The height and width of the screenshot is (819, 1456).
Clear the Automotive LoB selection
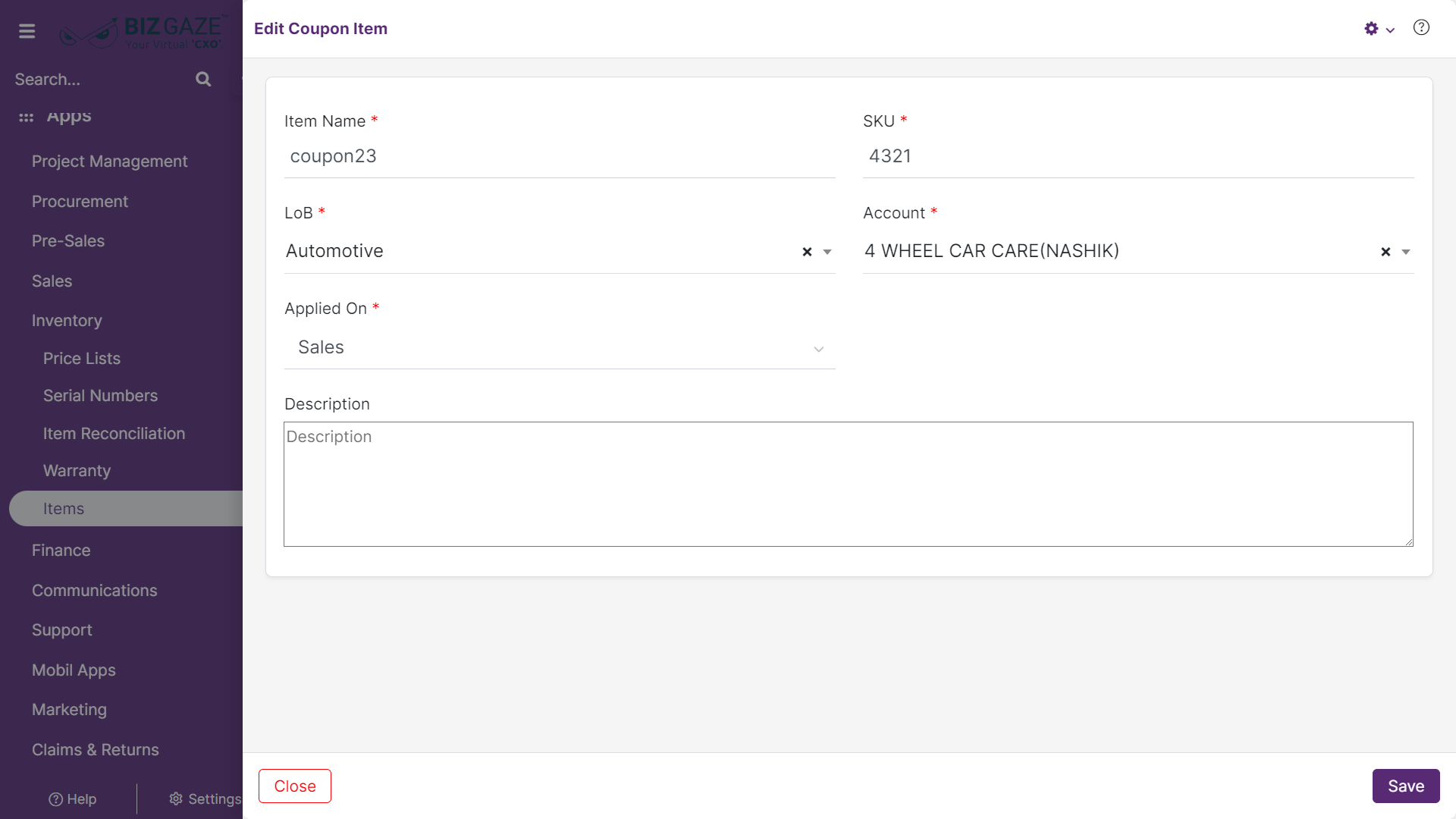click(807, 252)
